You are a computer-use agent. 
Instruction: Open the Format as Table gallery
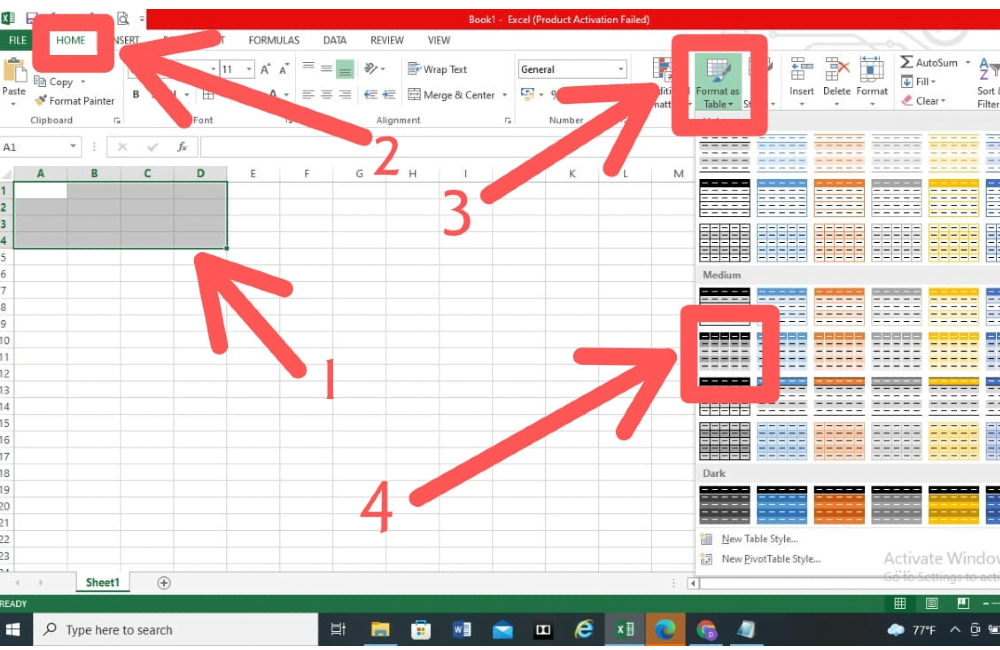coord(717,85)
